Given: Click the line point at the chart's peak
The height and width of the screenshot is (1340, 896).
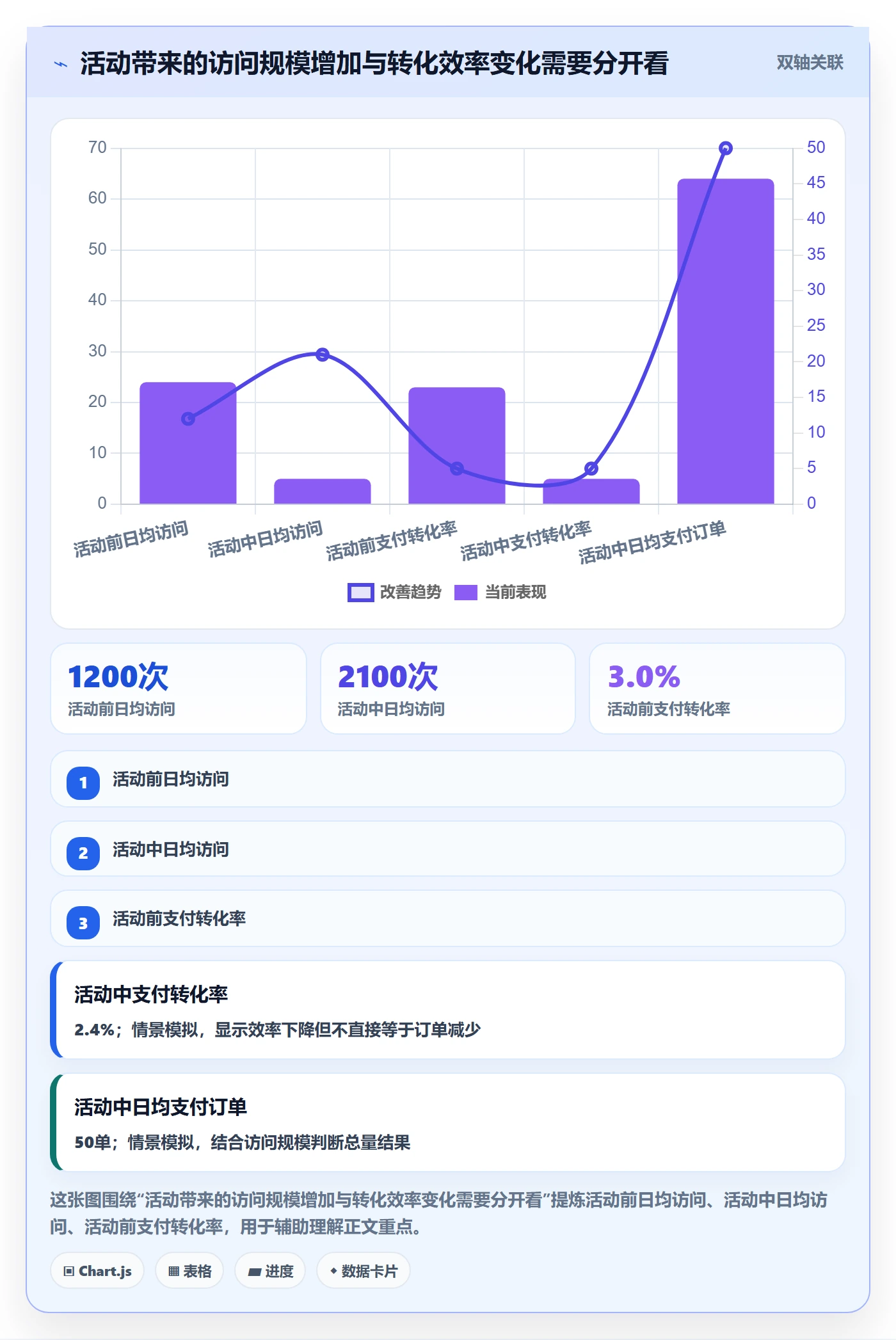Looking at the screenshot, I should (x=726, y=148).
